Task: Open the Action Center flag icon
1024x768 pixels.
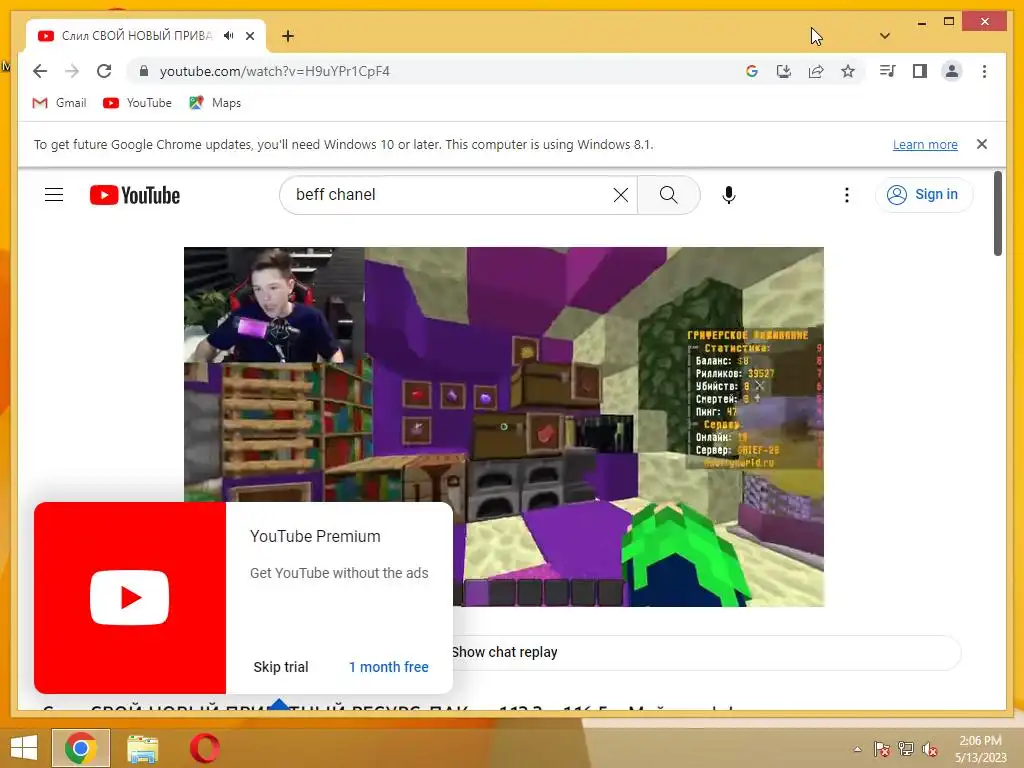Action: click(x=881, y=749)
